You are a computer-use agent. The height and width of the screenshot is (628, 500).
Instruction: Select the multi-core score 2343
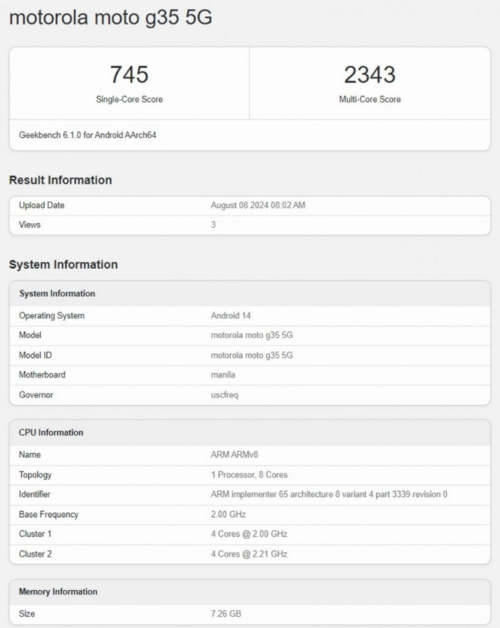[370, 74]
